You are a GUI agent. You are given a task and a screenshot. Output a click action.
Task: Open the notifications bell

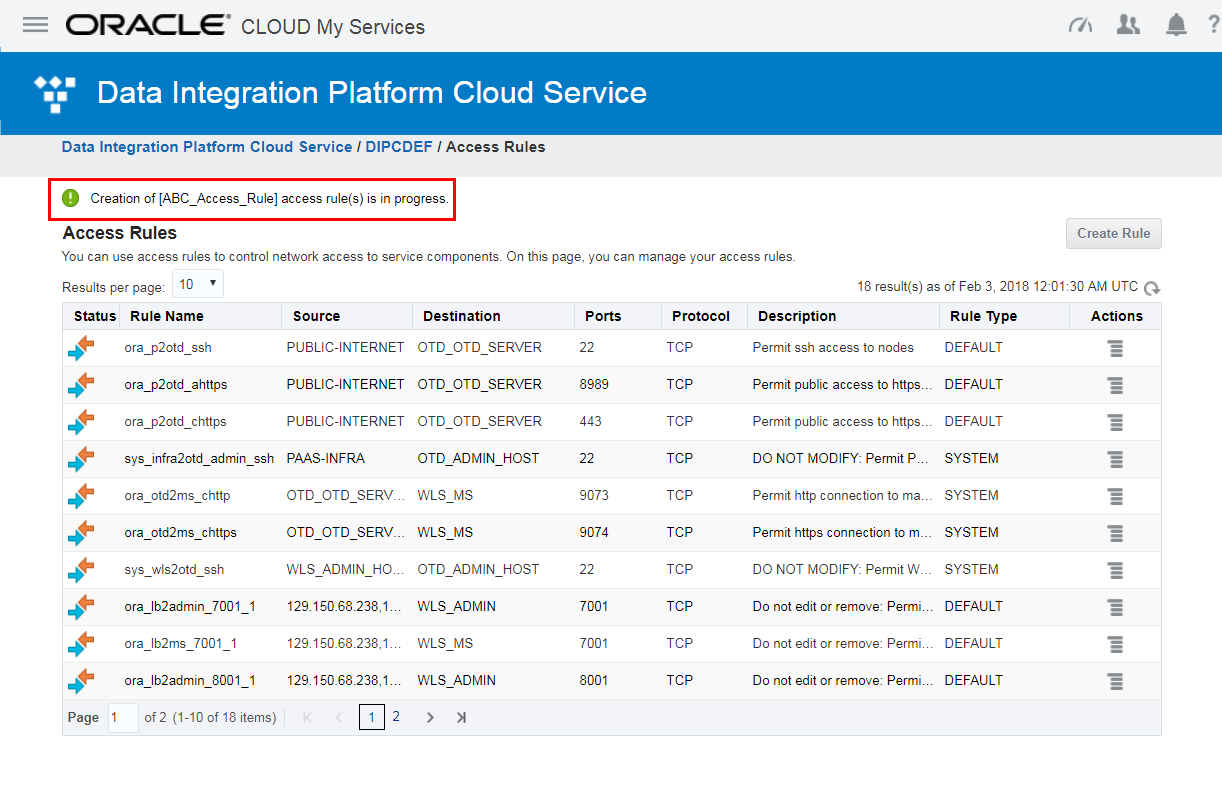[x=1176, y=26]
